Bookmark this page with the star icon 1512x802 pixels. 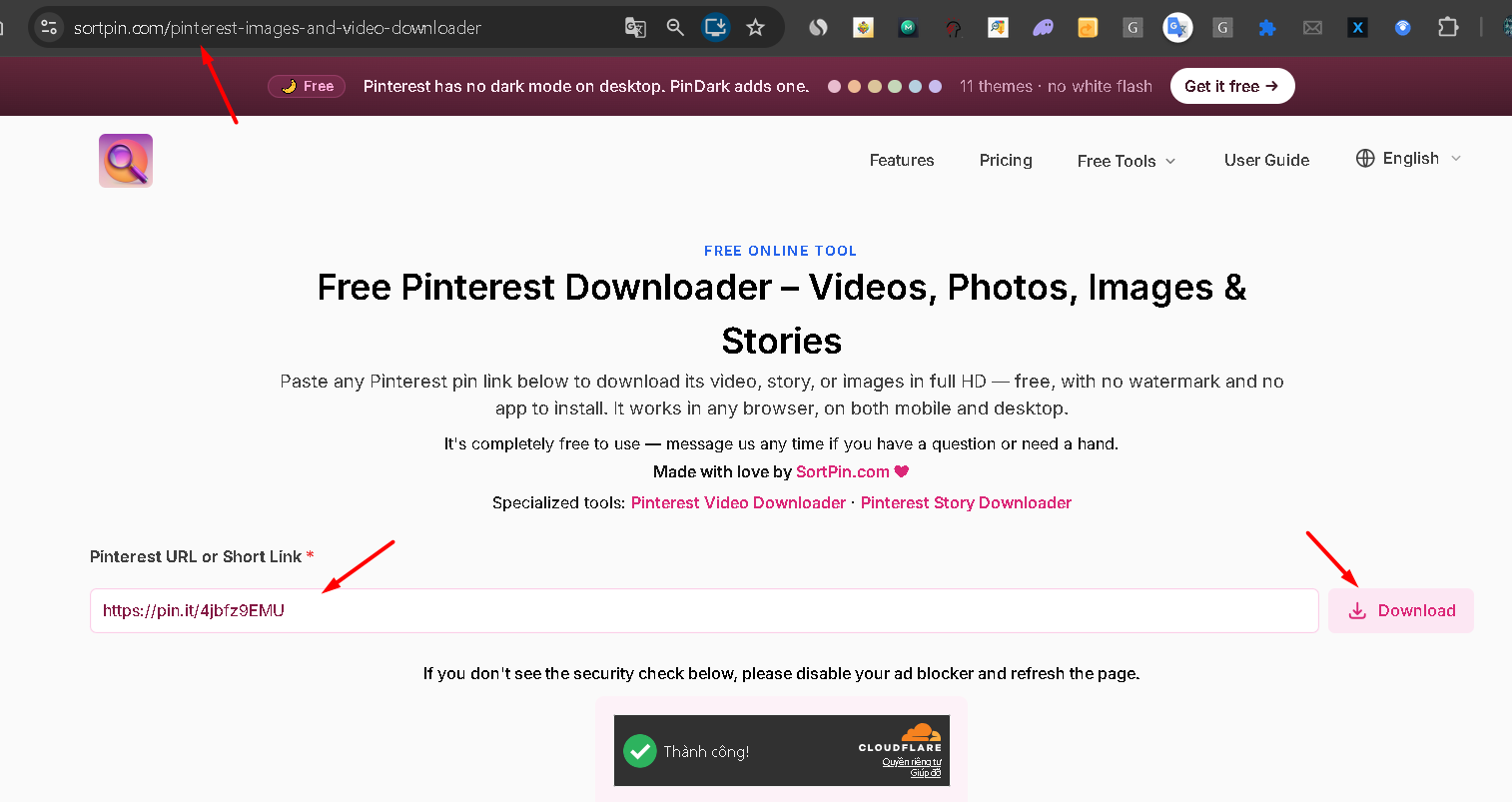(756, 28)
